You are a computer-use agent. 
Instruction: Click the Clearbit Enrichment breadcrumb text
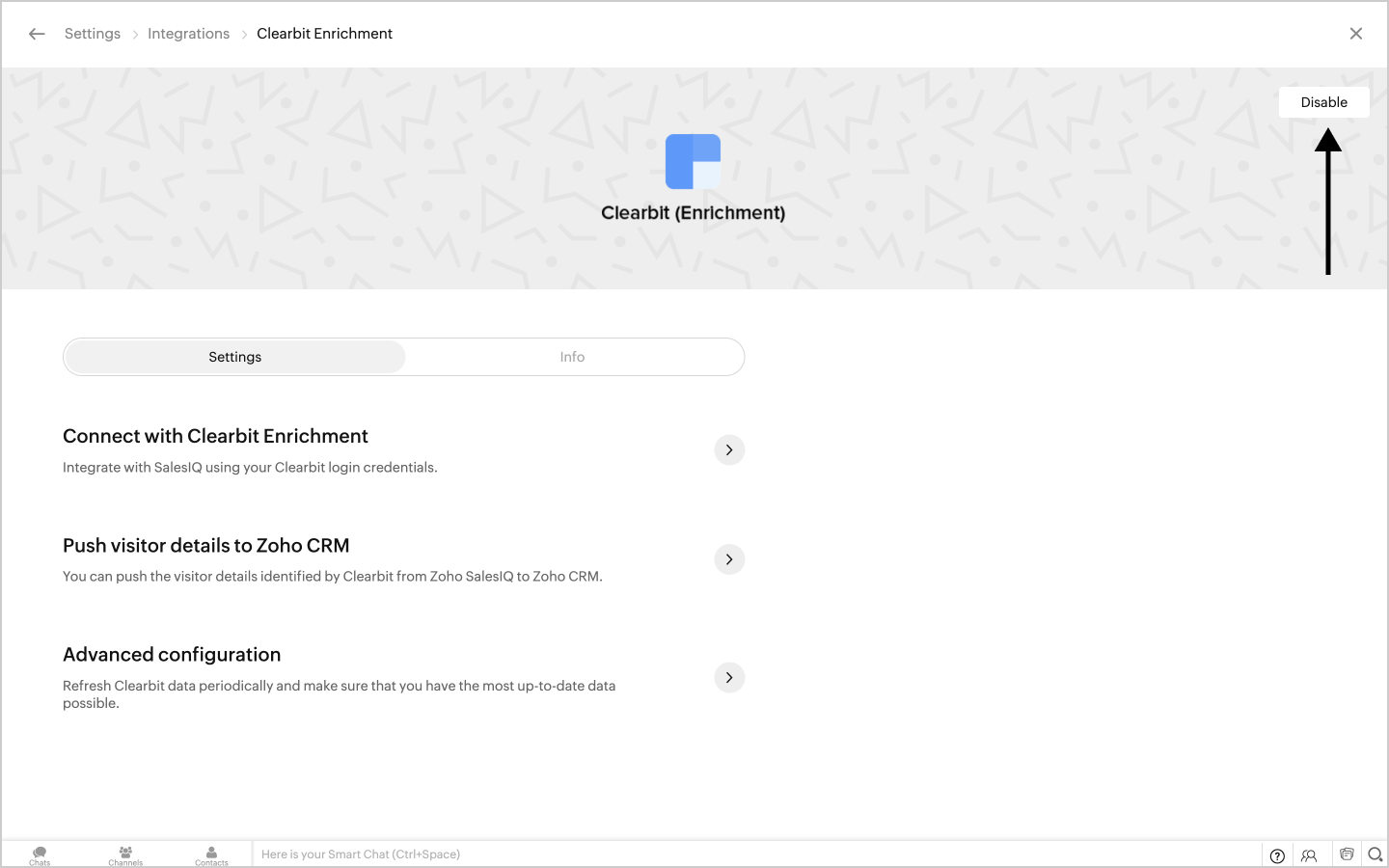(325, 34)
